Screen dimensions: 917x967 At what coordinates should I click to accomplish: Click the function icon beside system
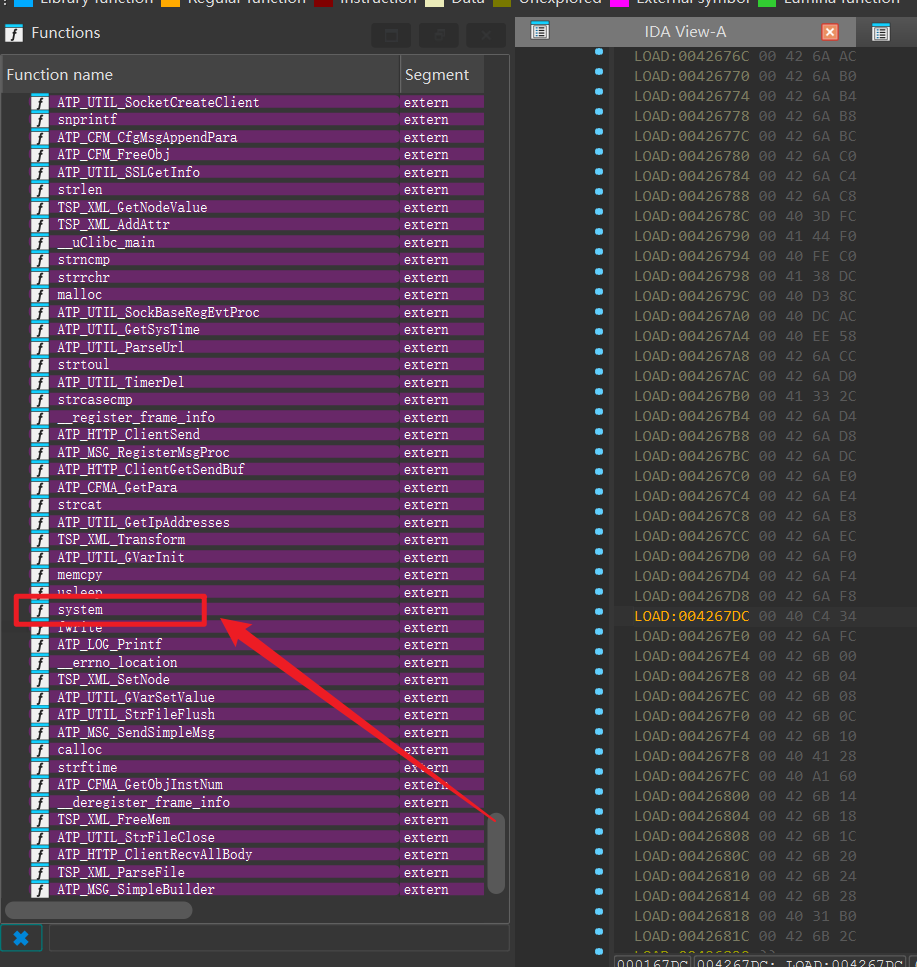tap(40, 610)
